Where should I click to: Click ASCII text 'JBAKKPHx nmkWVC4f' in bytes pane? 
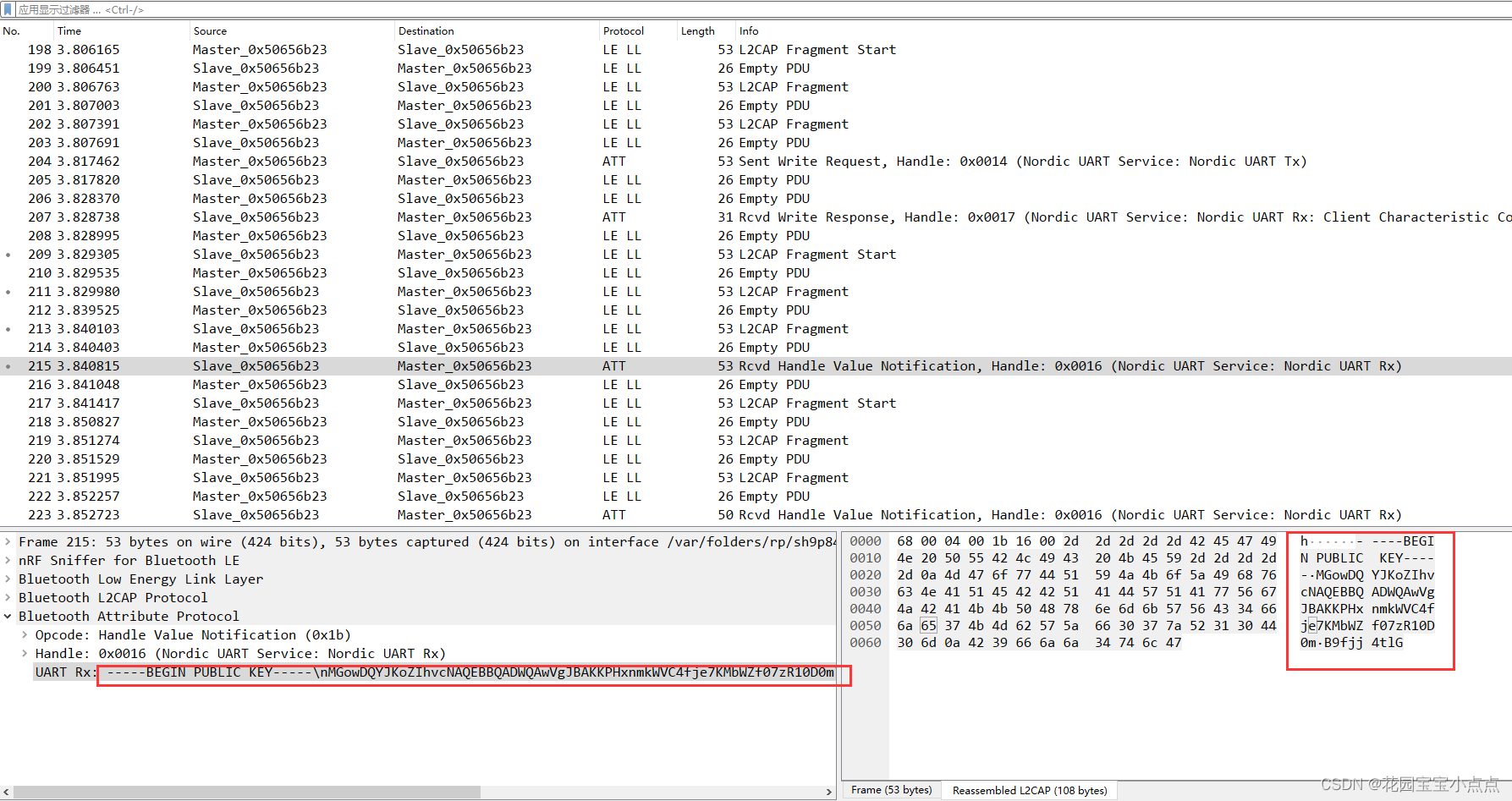[1367, 609]
